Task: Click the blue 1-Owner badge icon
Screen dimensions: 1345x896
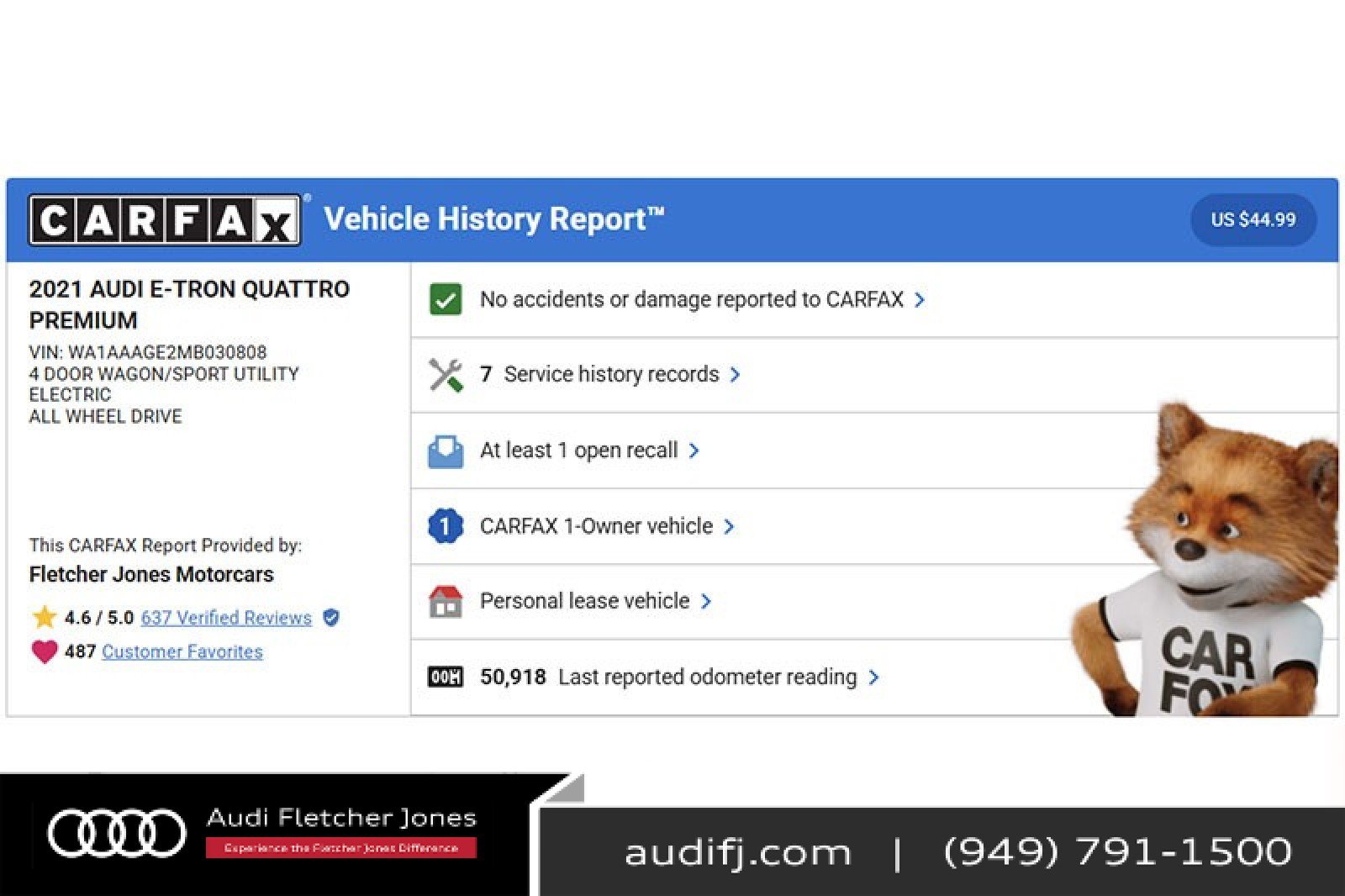Action: pos(445,526)
